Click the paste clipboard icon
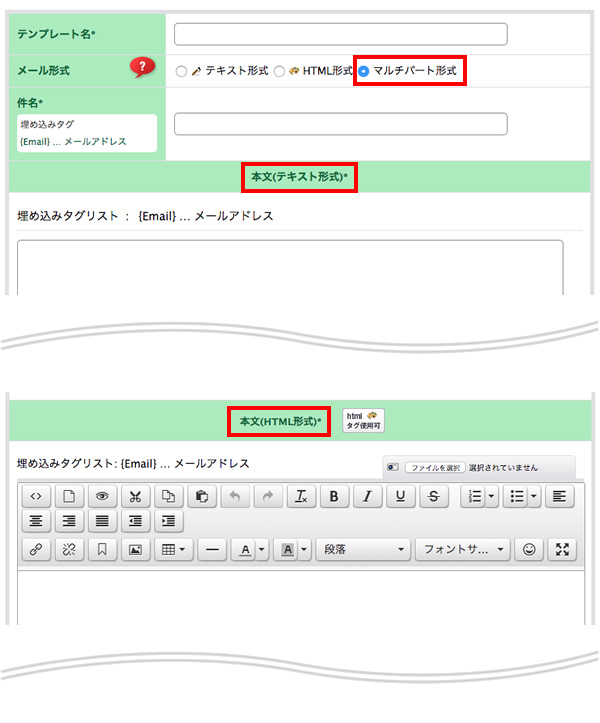600x723 pixels. tap(202, 496)
